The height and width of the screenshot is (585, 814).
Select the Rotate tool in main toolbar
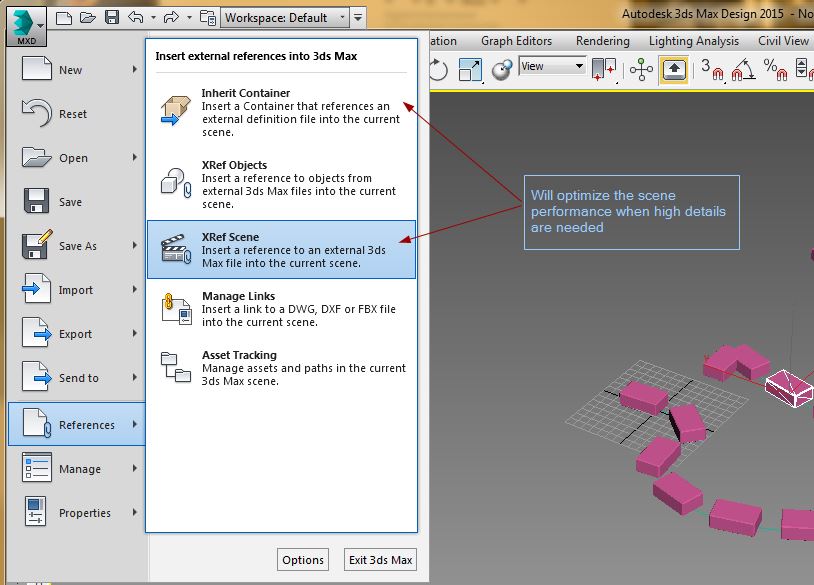[x=439, y=70]
